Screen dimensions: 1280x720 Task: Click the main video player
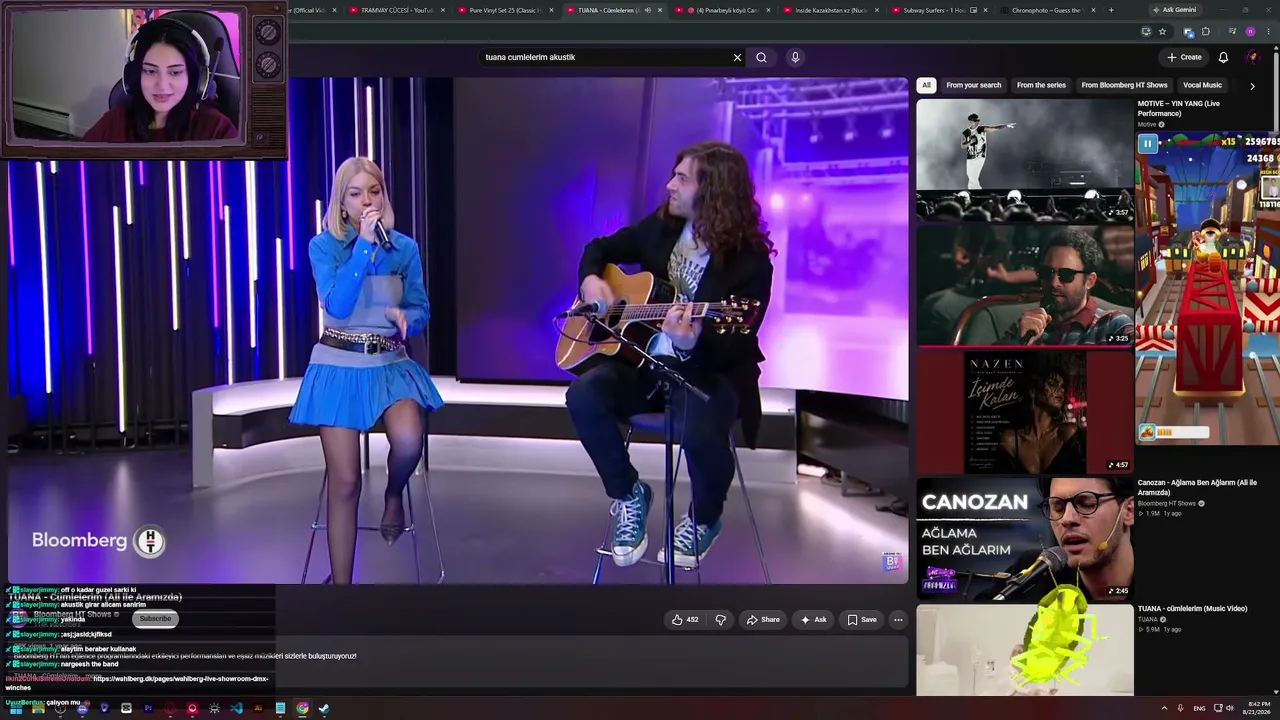[x=458, y=330]
